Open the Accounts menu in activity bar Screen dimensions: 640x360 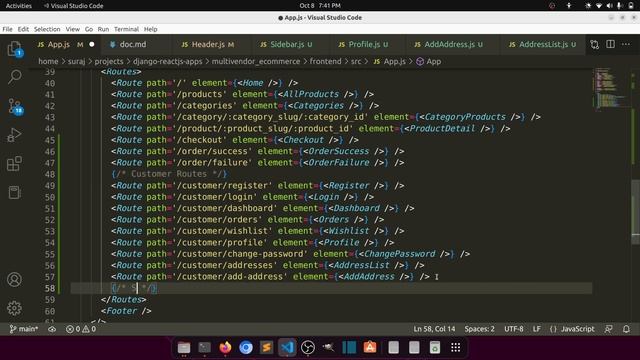(x=15, y=280)
